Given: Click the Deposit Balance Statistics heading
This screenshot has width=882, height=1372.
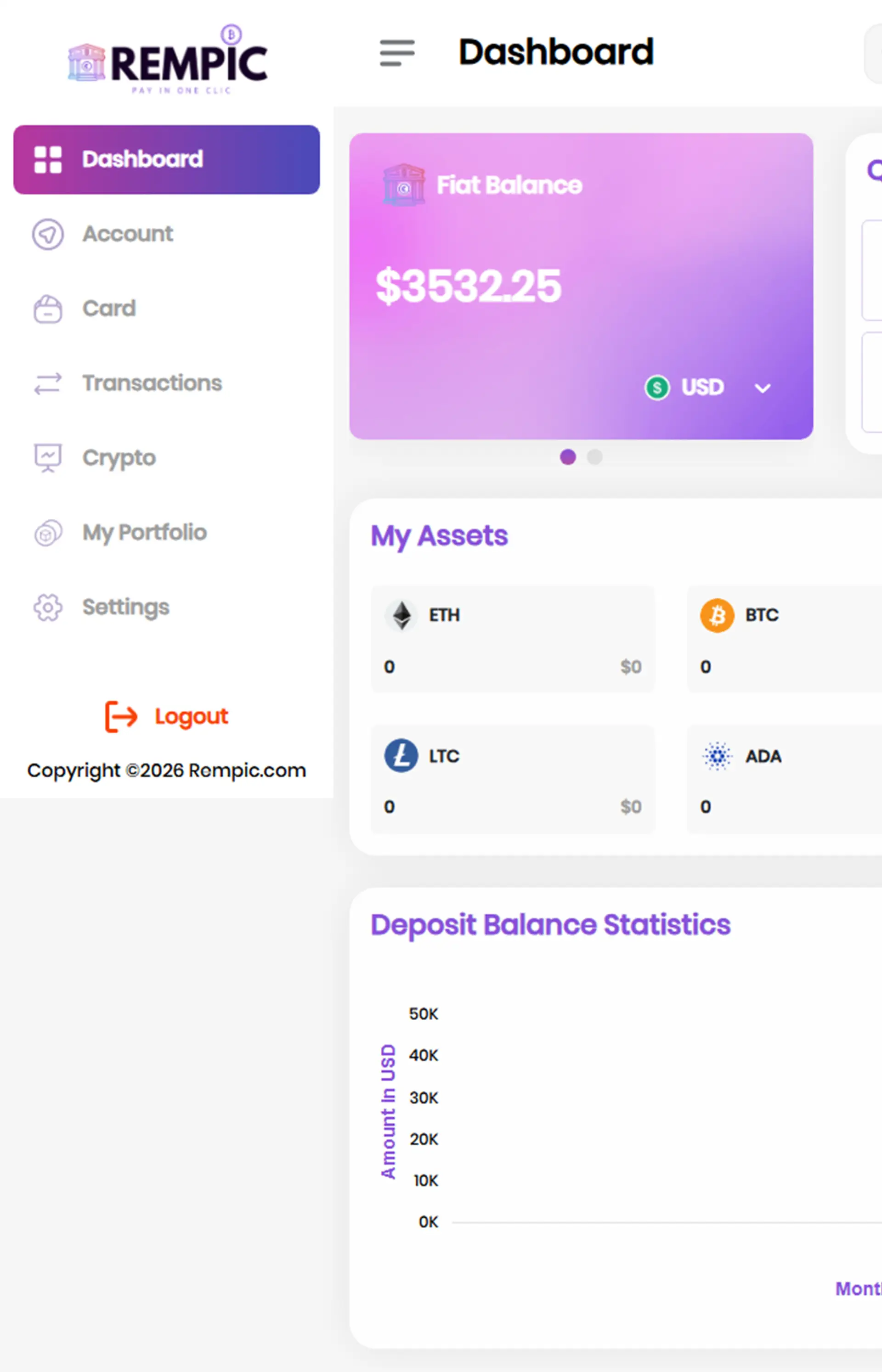Looking at the screenshot, I should tap(550, 926).
